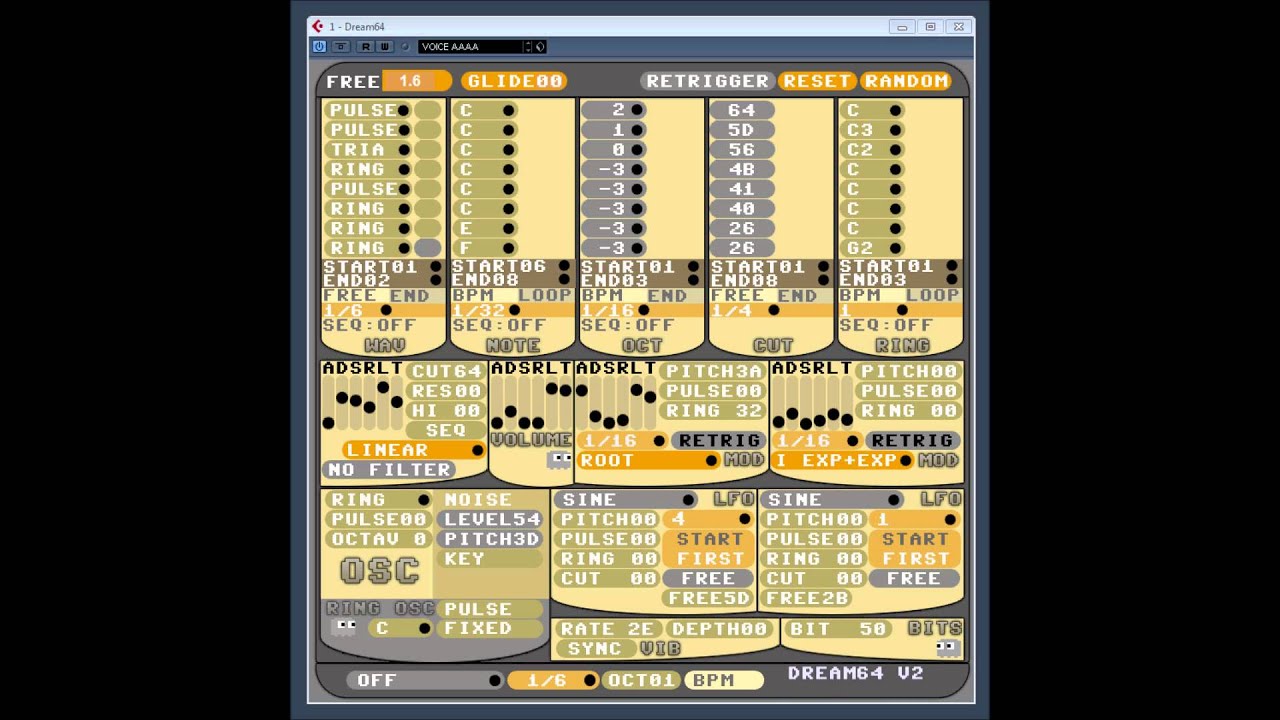Screen dimensions: 1280x720
Task: Toggle SEQ:OFF in the NOTE column
Action: [499, 326]
